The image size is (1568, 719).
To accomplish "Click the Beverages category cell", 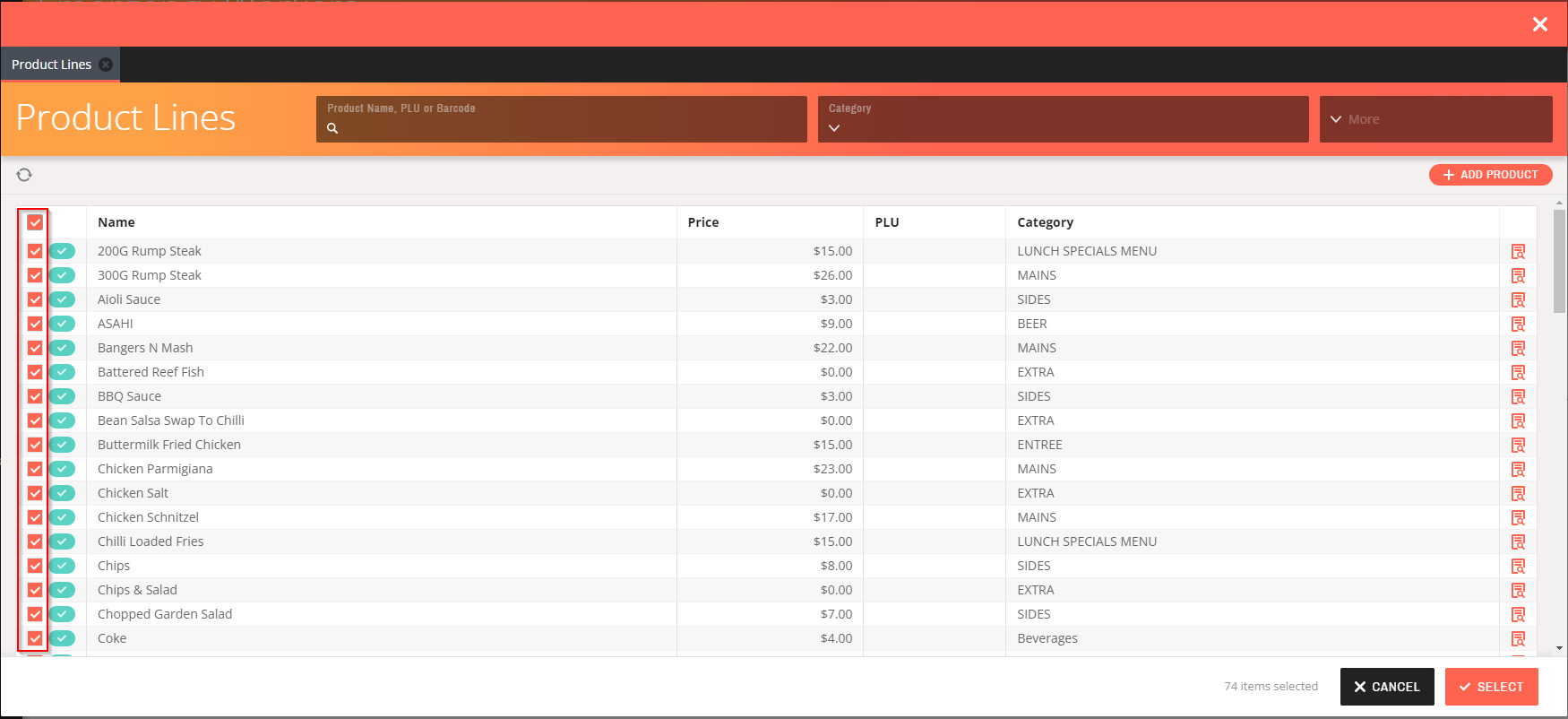I will pos(1253,638).
